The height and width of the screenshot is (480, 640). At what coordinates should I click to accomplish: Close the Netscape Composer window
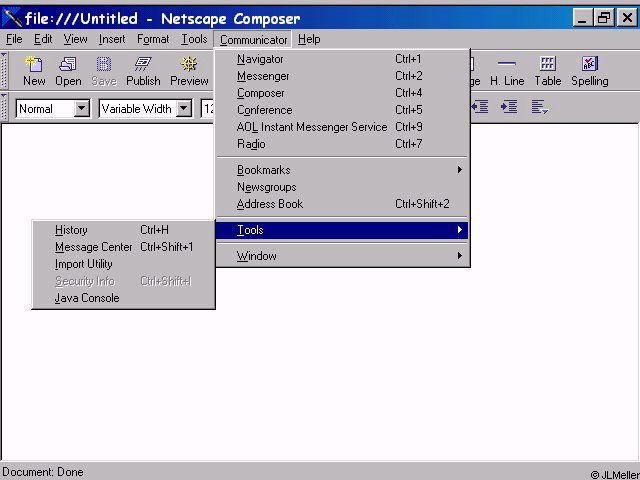tap(627, 18)
